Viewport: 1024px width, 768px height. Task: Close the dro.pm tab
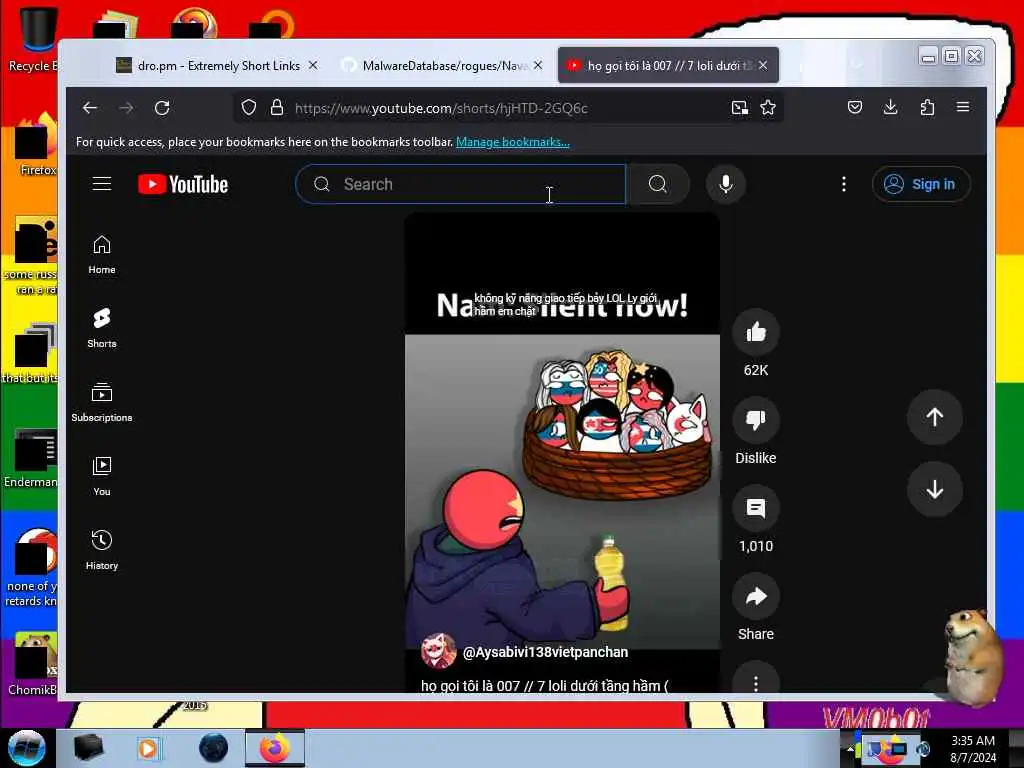click(x=313, y=65)
